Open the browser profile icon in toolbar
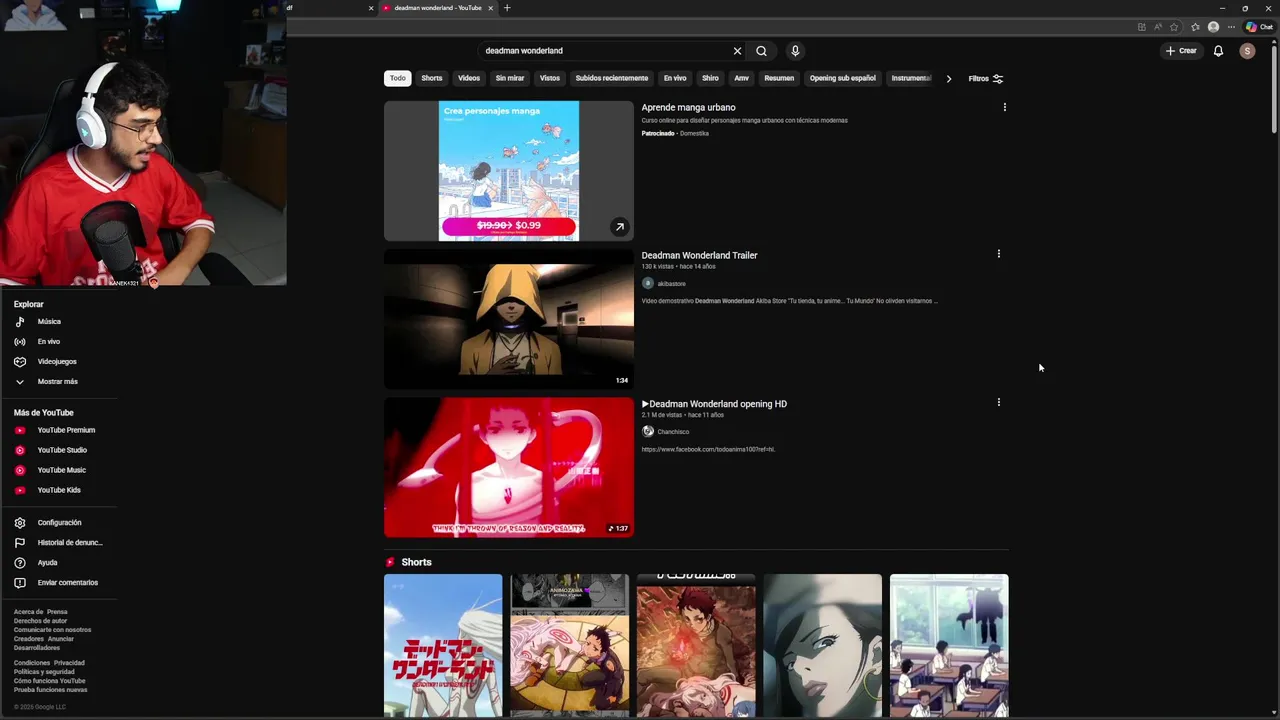 (1213, 27)
